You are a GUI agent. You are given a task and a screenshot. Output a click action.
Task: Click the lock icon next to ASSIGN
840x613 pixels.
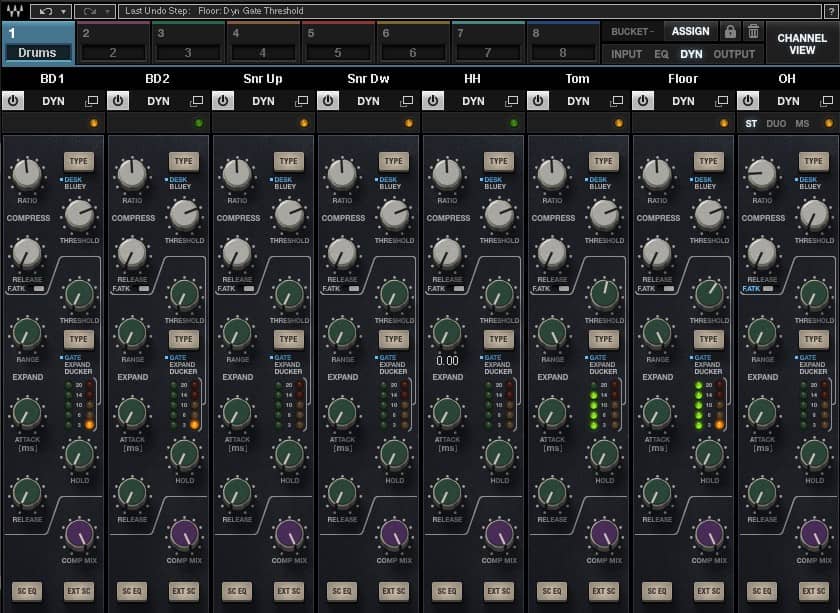731,31
